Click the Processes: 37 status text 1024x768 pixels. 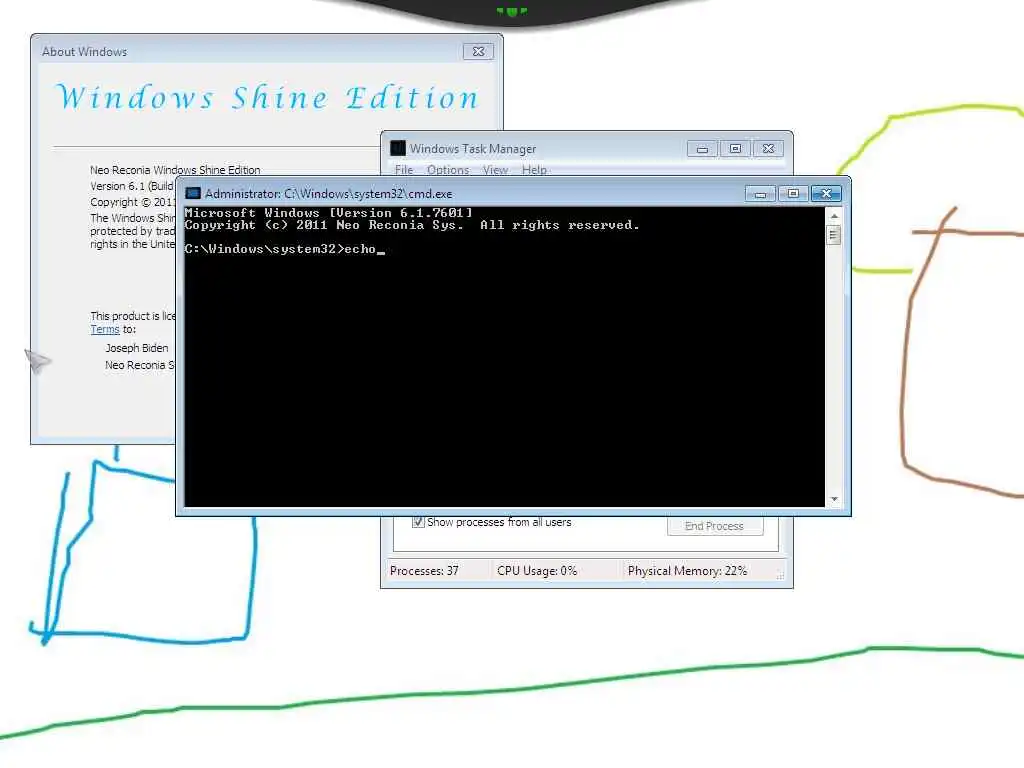tap(424, 571)
